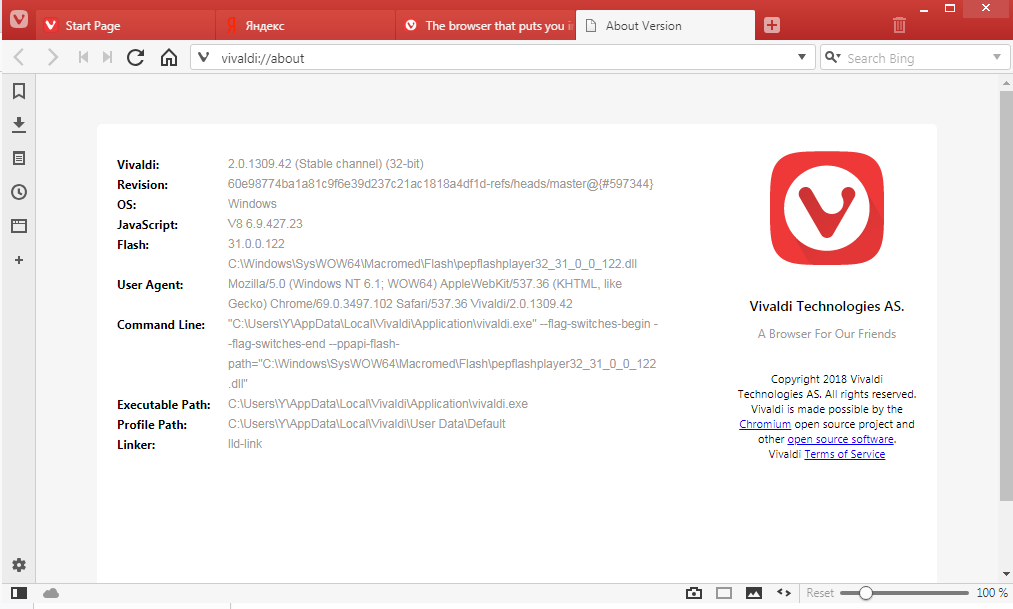Click the large Vivaldi logo image
Image resolution: width=1013 pixels, height=609 pixels.
tap(827, 208)
